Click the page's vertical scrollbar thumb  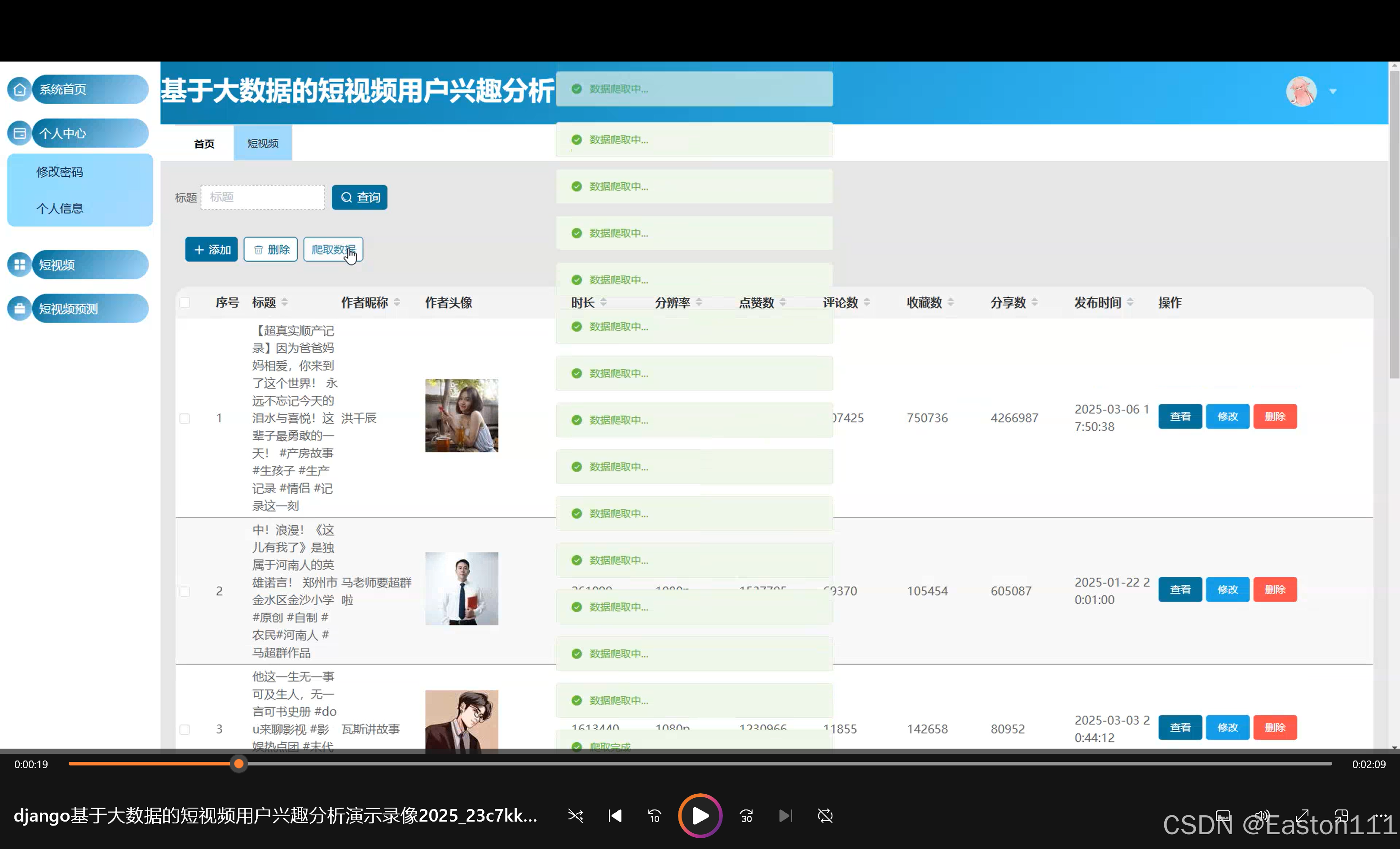1394,225
